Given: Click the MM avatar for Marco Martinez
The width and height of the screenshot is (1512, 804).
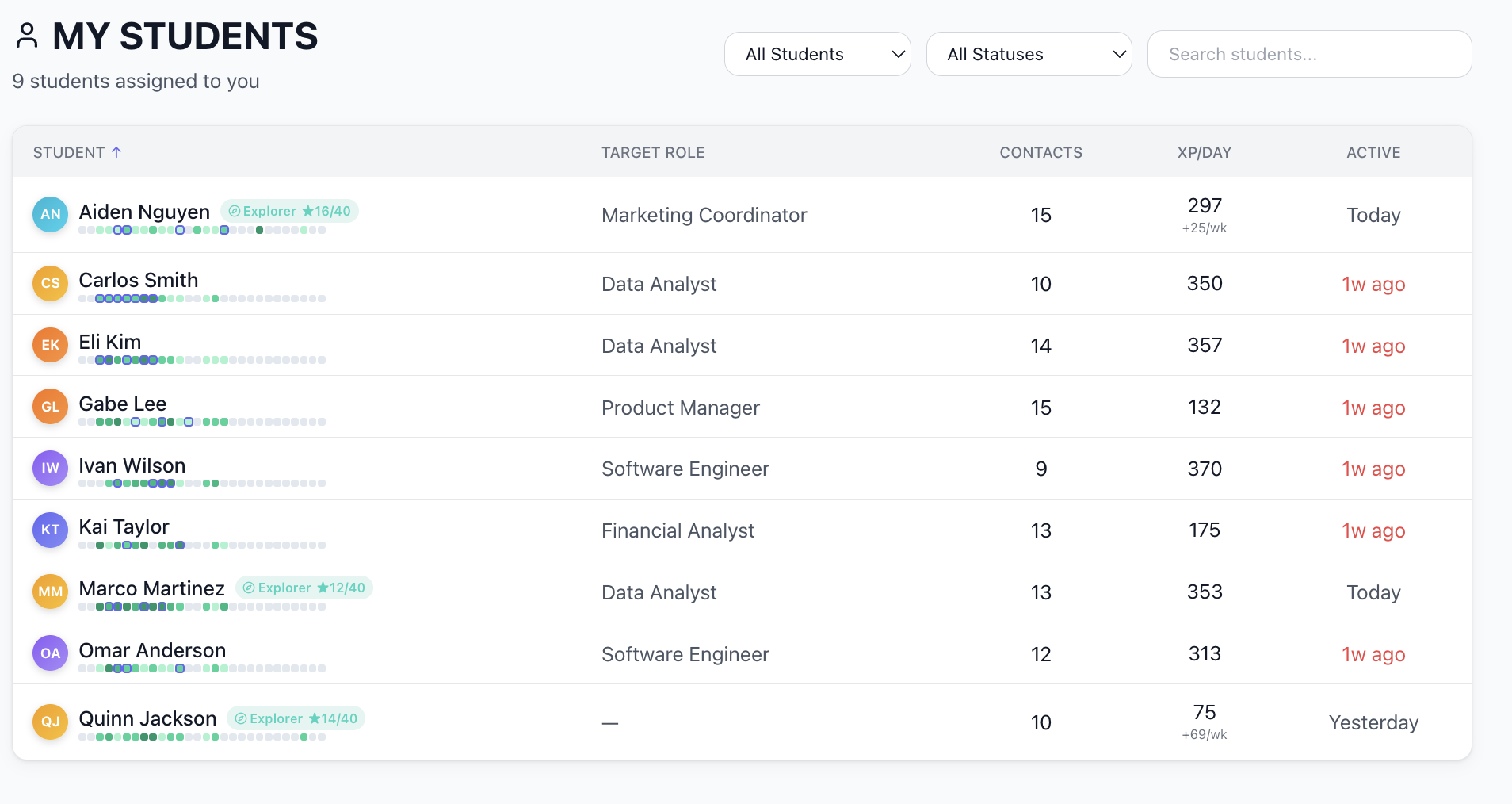Looking at the screenshot, I should pos(50,592).
